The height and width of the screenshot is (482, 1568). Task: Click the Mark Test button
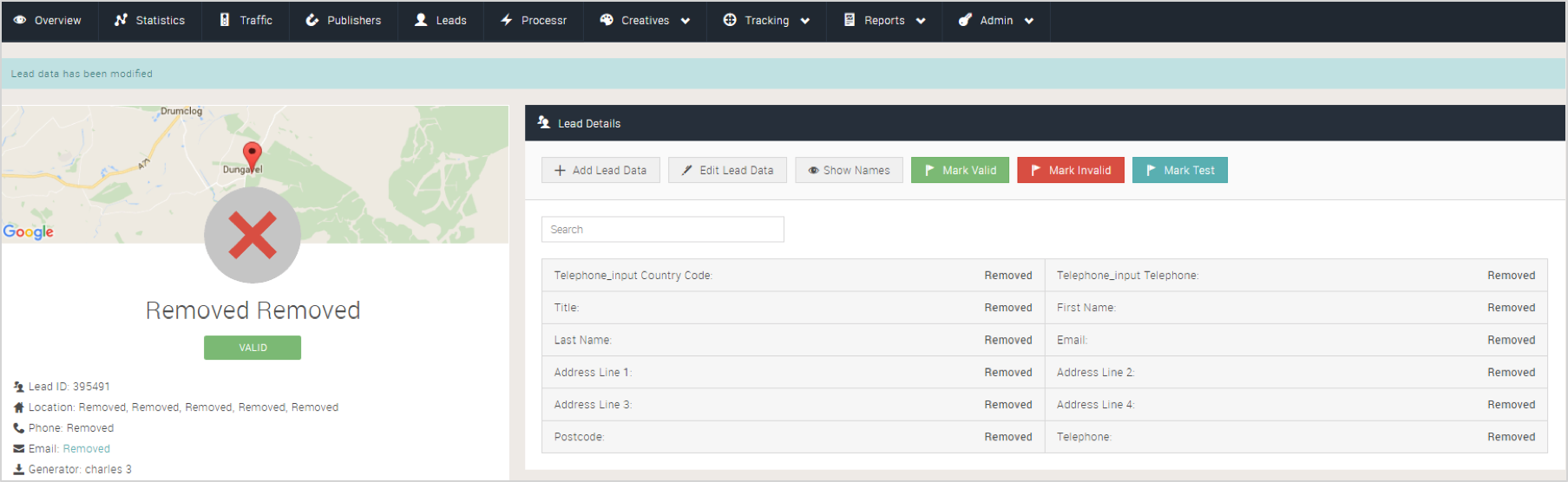pyautogui.click(x=1180, y=170)
